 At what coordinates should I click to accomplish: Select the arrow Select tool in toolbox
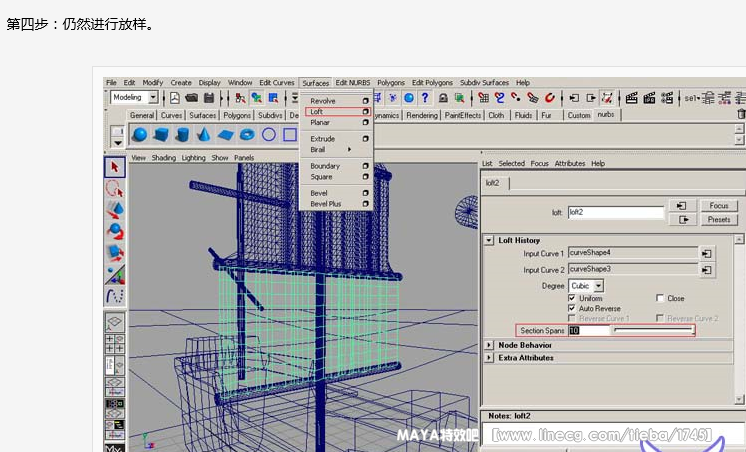tap(115, 167)
